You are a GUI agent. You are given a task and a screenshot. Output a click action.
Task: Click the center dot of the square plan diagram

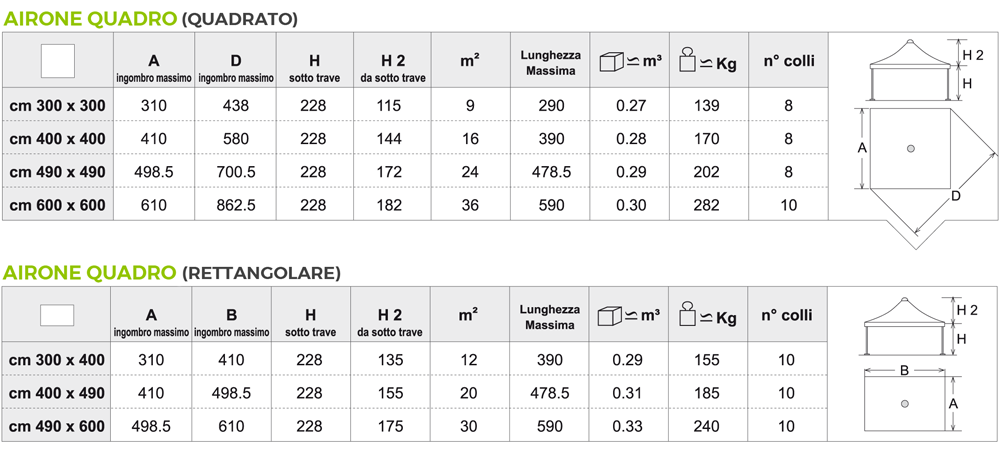[909, 148]
